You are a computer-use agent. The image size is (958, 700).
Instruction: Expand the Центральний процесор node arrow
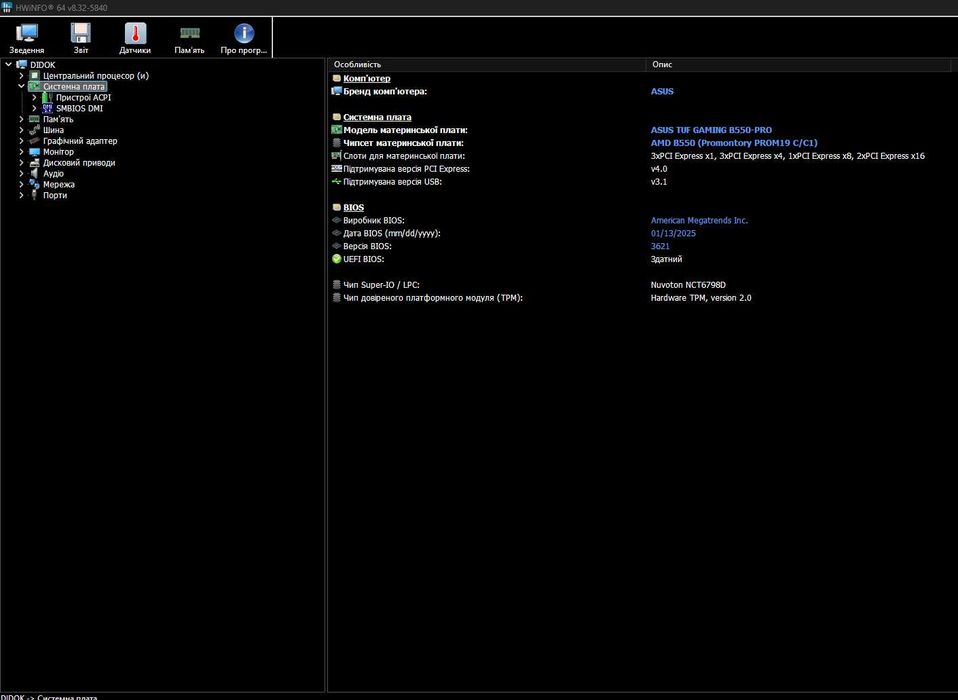21,76
